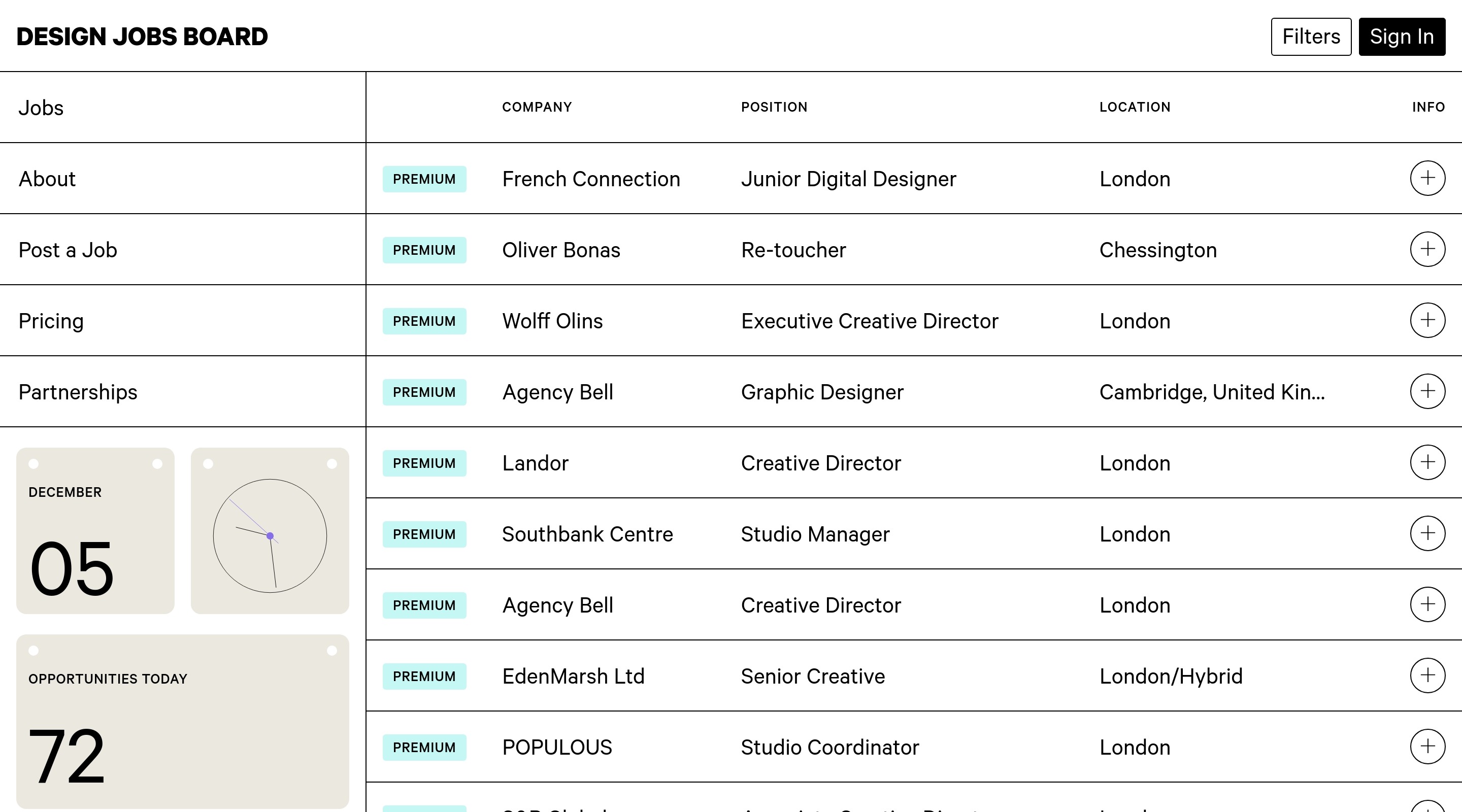Screen dimensions: 1462x812
Task: Expand Landor Creative Director details
Action: click(1427, 462)
